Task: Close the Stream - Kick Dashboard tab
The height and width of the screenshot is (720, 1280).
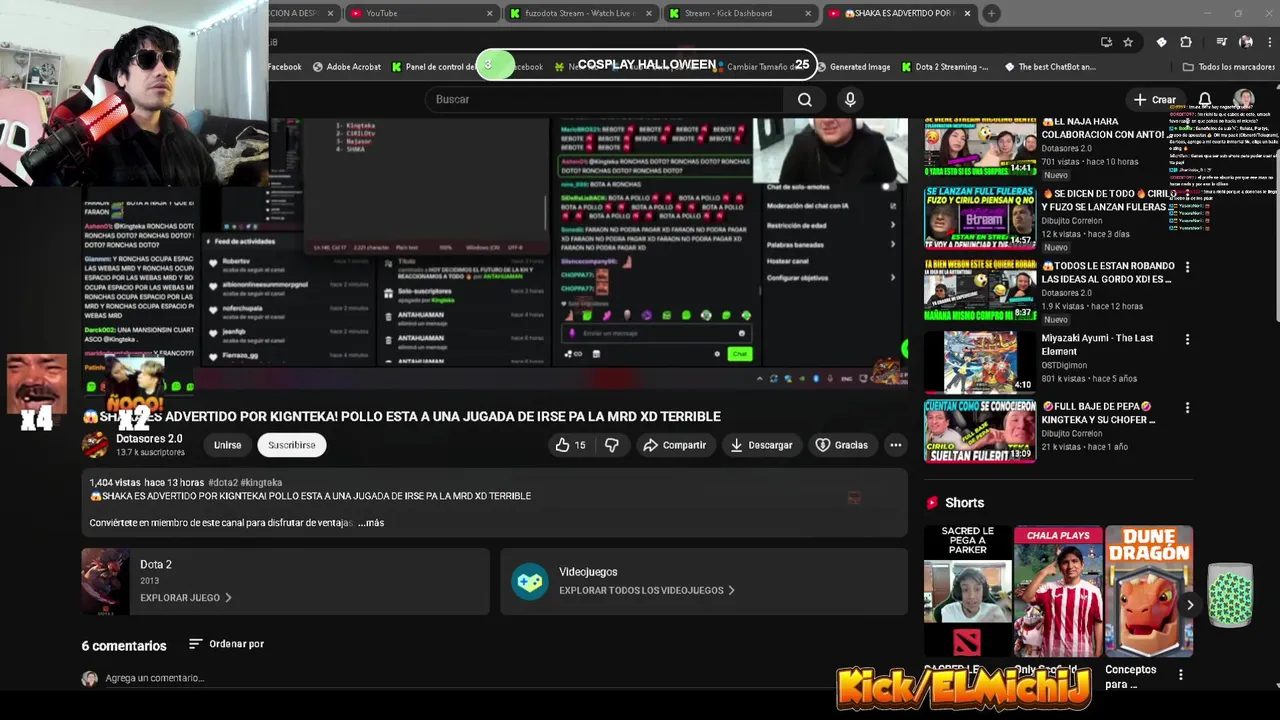Action: (808, 13)
